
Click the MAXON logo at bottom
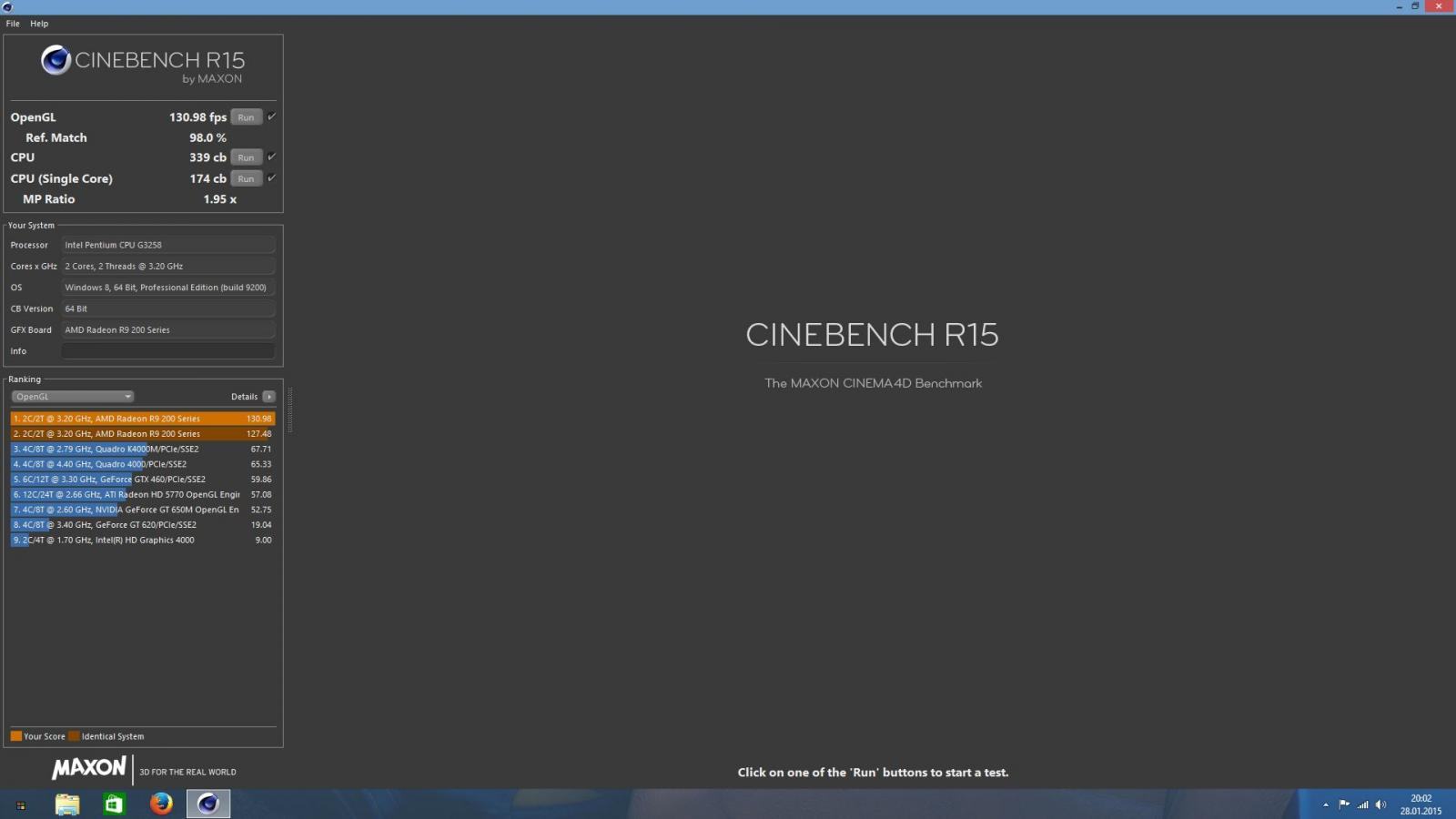coord(89,768)
